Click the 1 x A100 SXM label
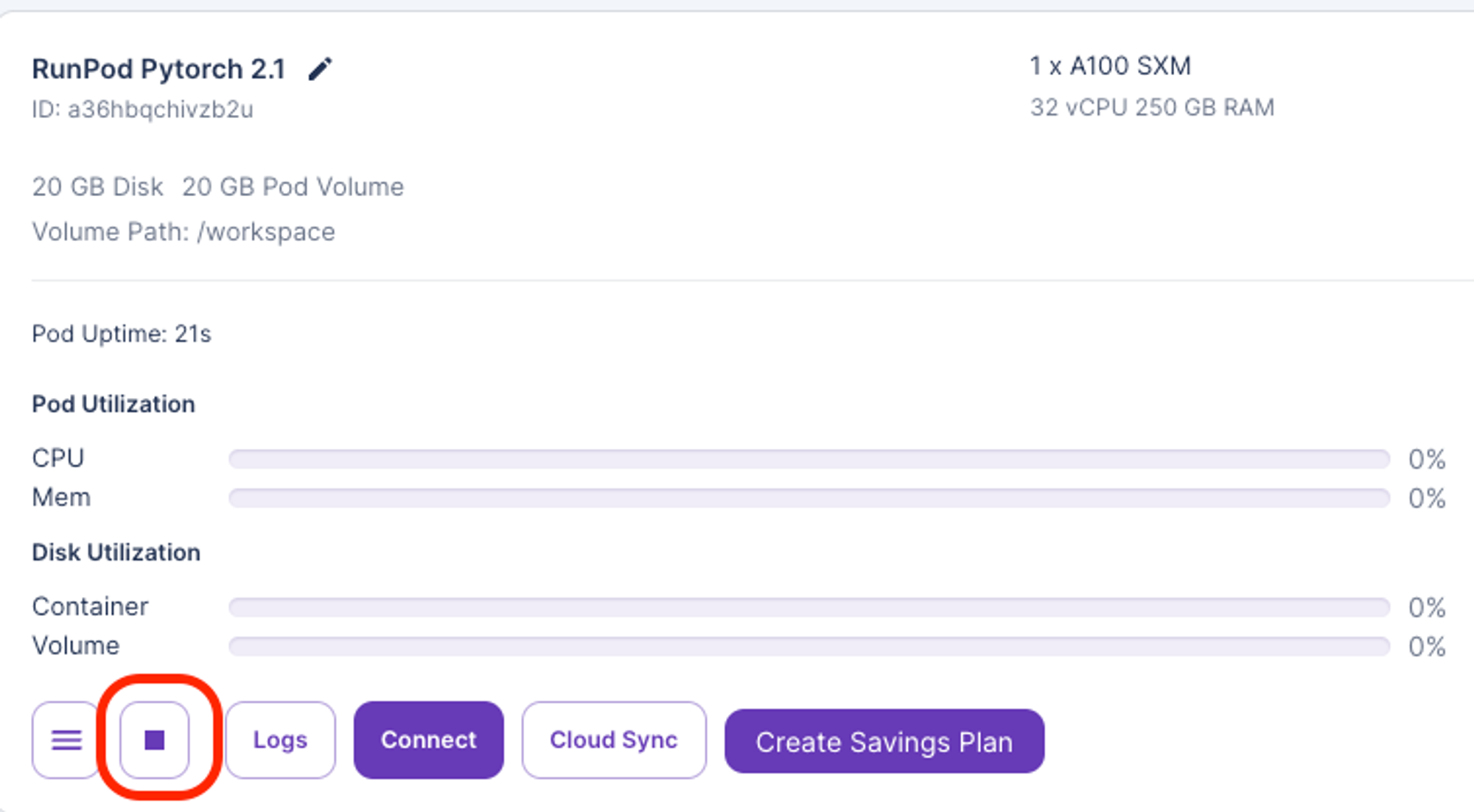Viewport: 1474px width, 812px height. click(1110, 66)
